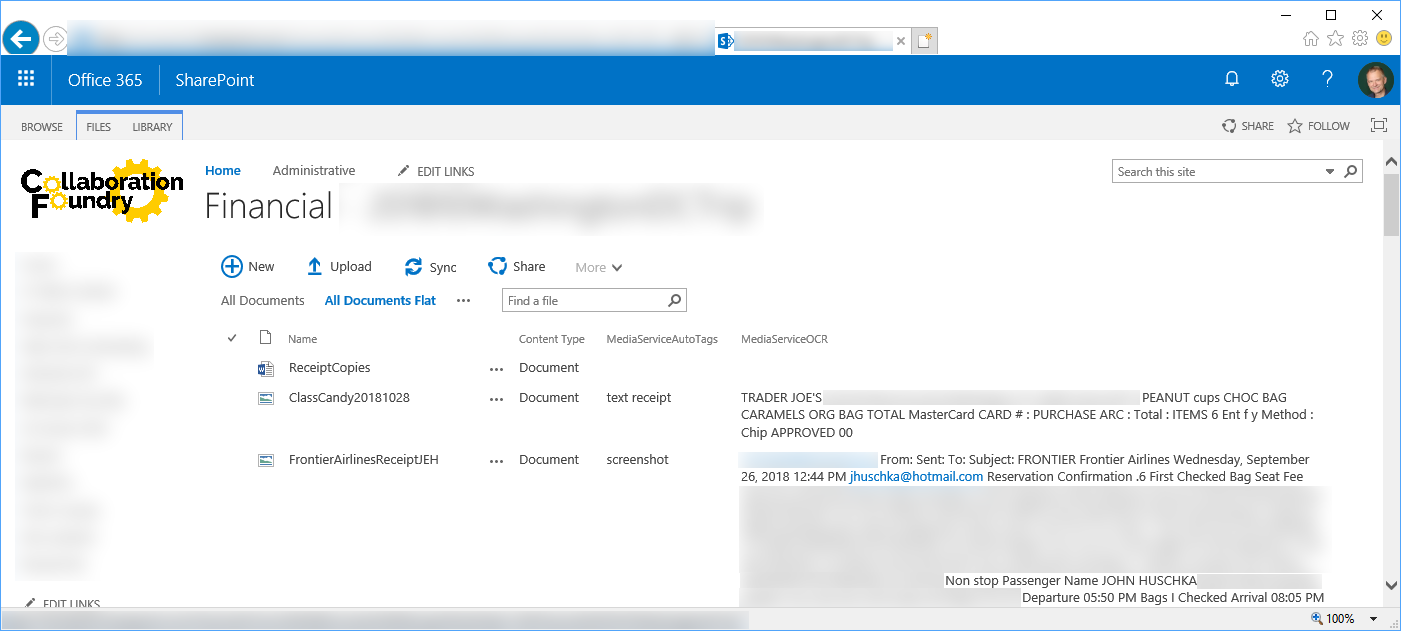Open the SharePoint settings gear
Screen dimensions: 1401x631
(1279, 80)
